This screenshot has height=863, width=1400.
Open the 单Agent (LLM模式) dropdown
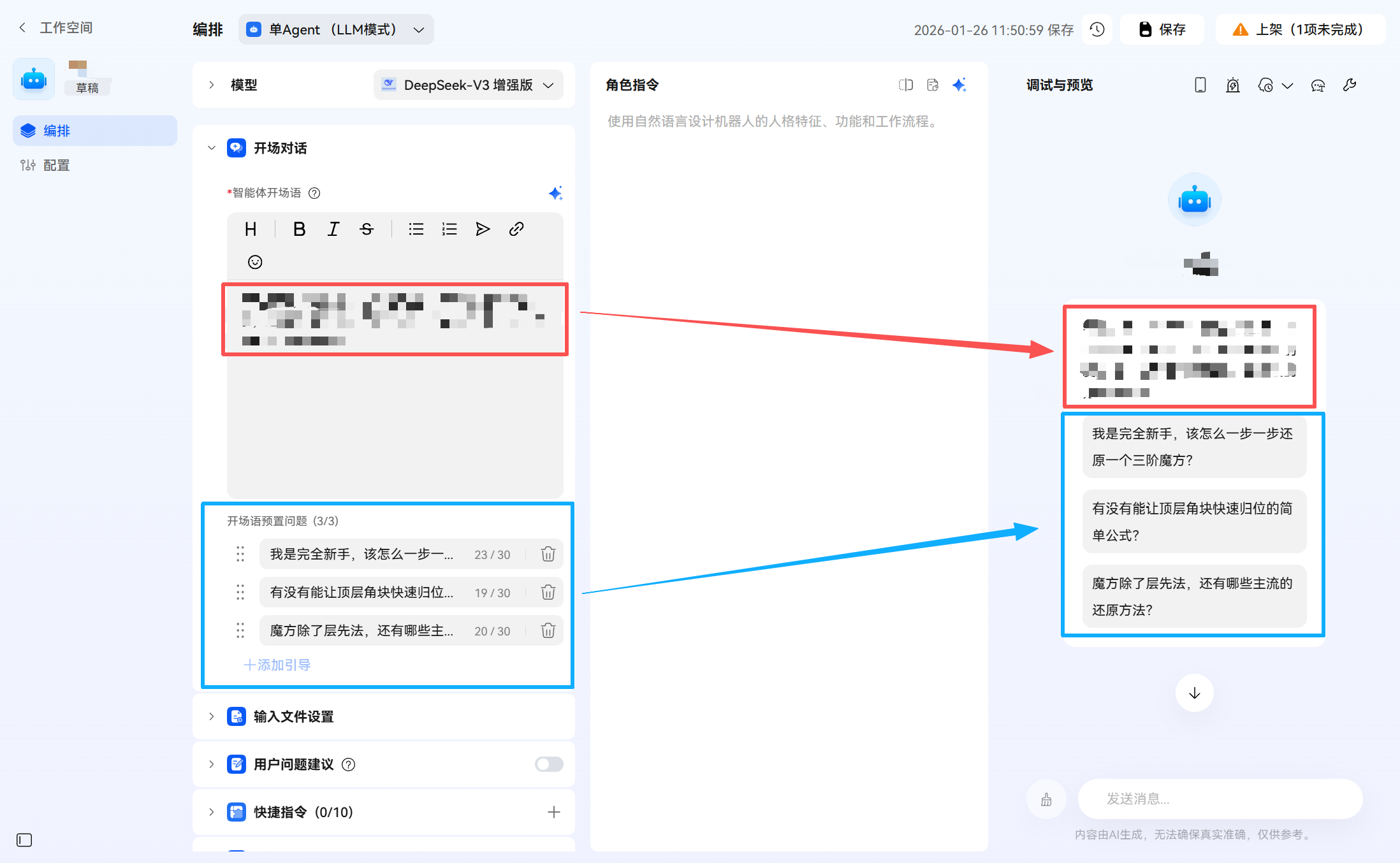(x=336, y=29)
